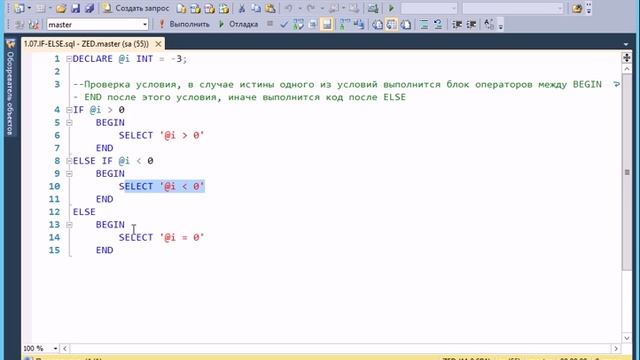Image resolution: width=640 pixels, height=360 pixels.
Task: Click Analysis Services XMLA Query icon
Action: pyautogui.click(x=224, y=8)
